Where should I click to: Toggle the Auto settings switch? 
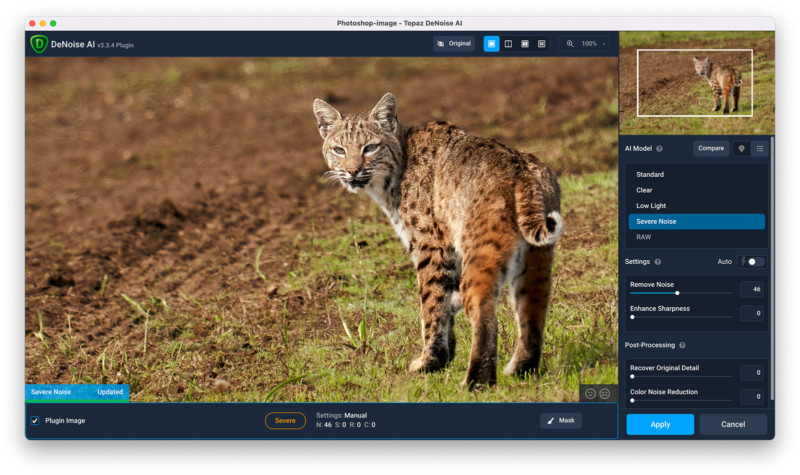coord(754,262)
